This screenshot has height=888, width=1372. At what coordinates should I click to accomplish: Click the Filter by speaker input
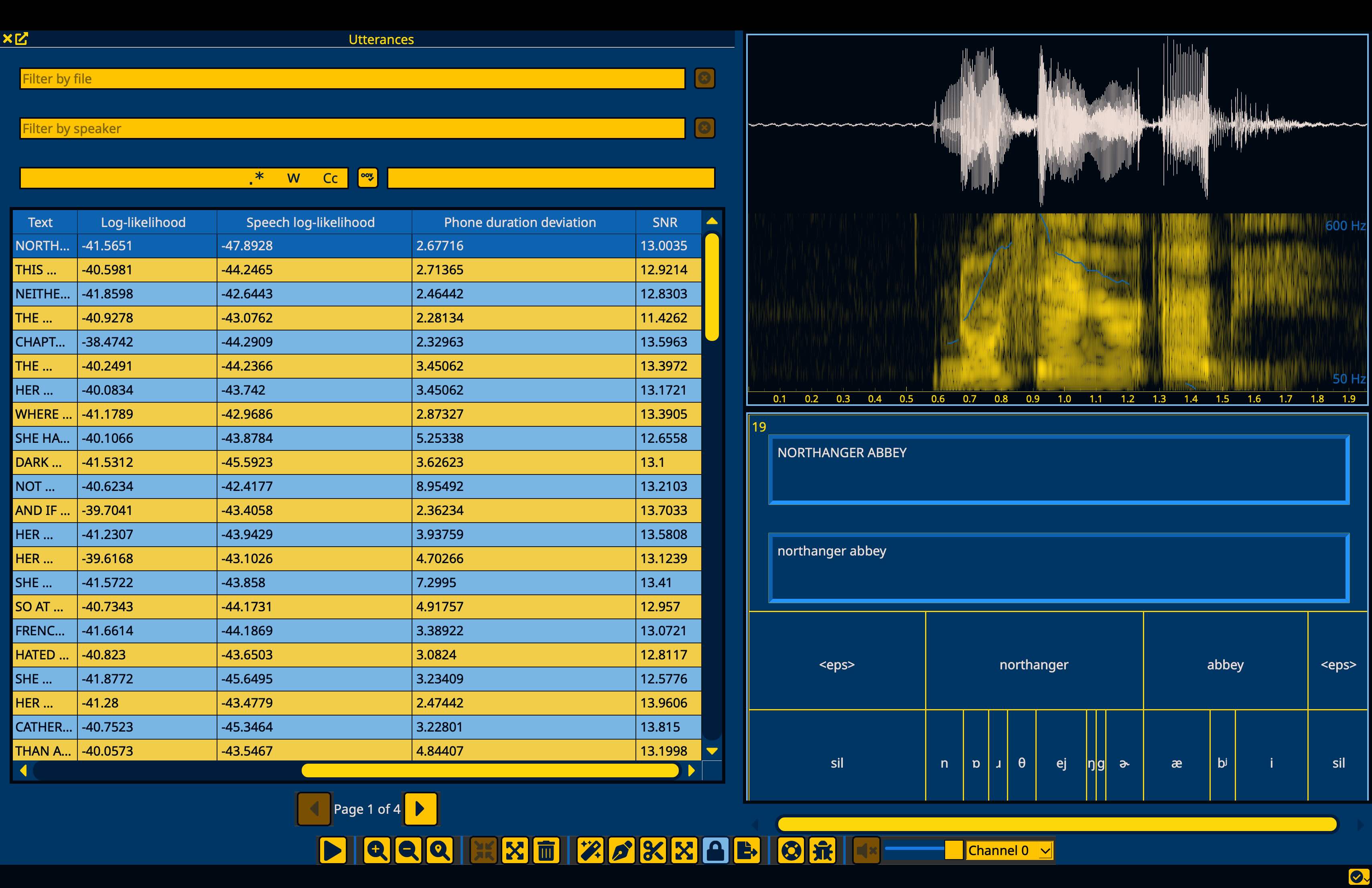coord(352,128)
